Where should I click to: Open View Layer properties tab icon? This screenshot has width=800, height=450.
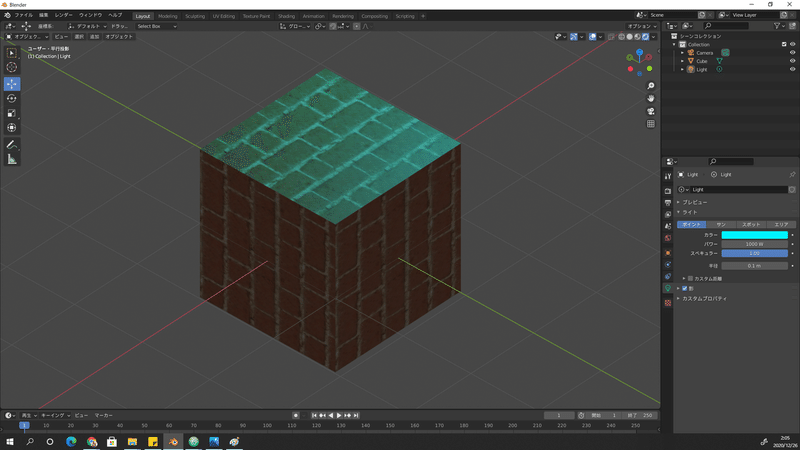point(668,214)
